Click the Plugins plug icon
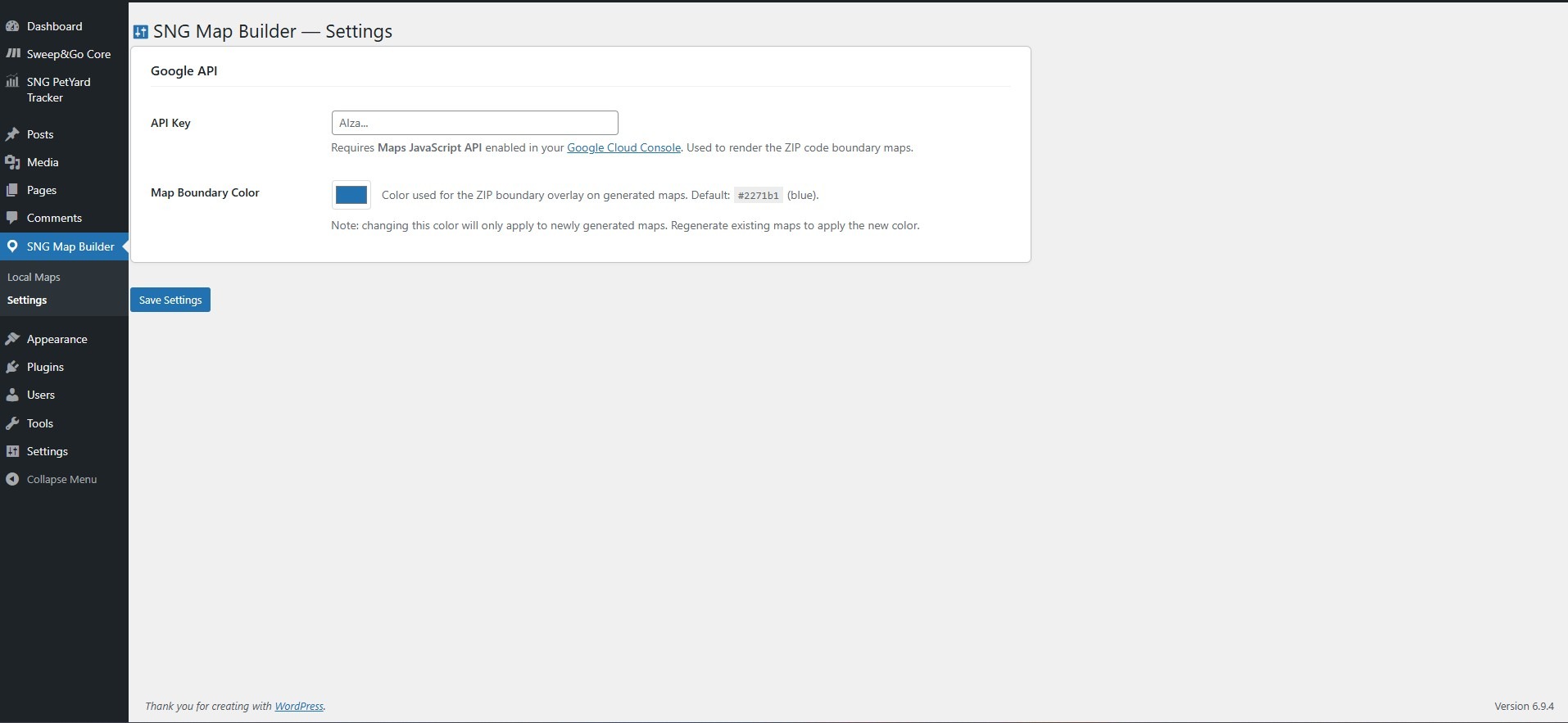1568x723 pixels. click(12, 367)
